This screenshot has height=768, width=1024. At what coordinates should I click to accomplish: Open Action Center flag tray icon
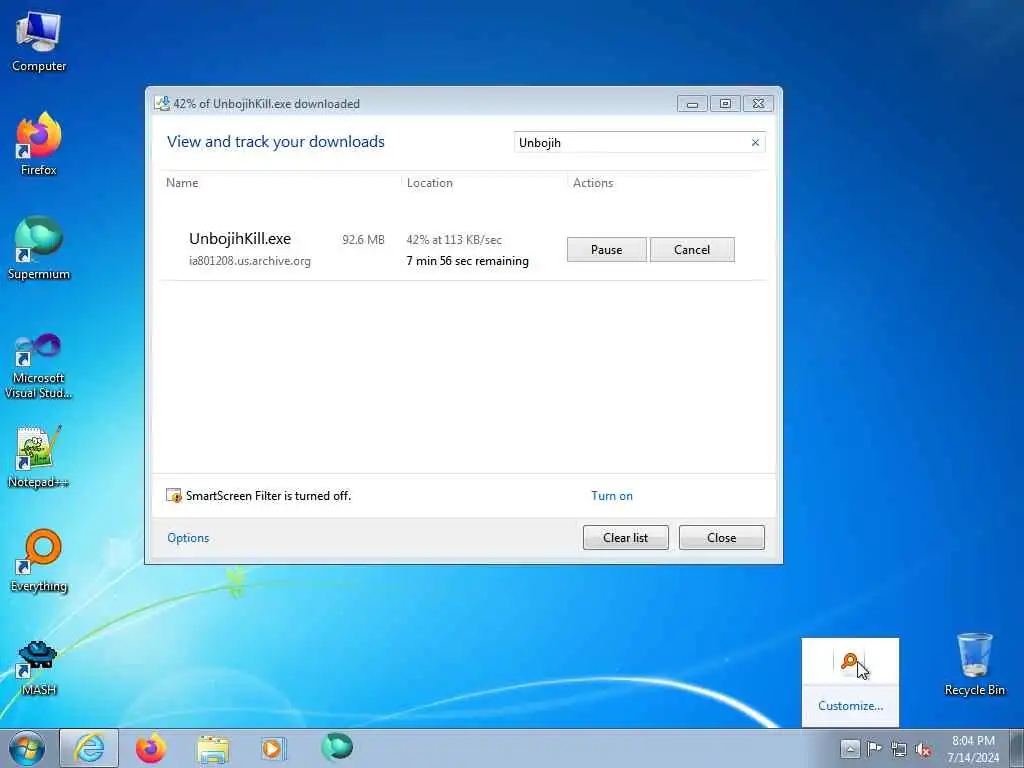874,748
